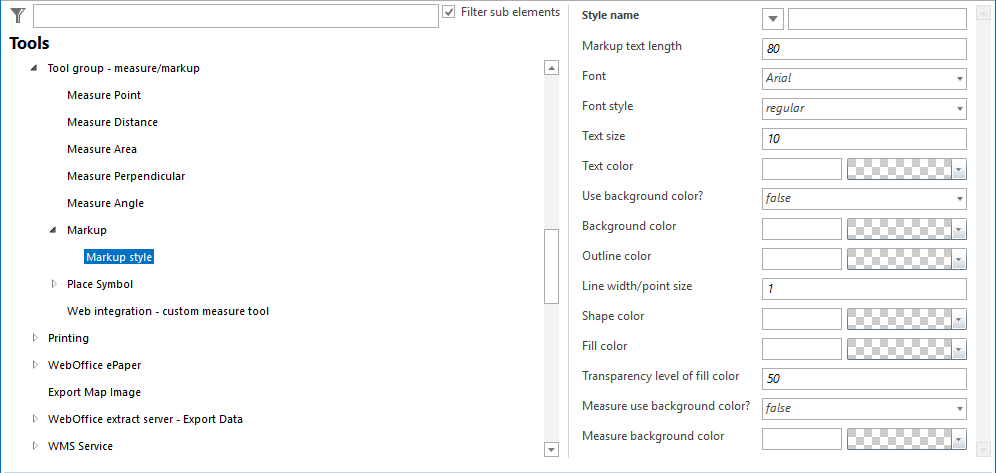Open the Fill color swatch picker
Image resolution: width=996 pixels, height=473 pixels.
pyautogui.click(x=907, y=349)
